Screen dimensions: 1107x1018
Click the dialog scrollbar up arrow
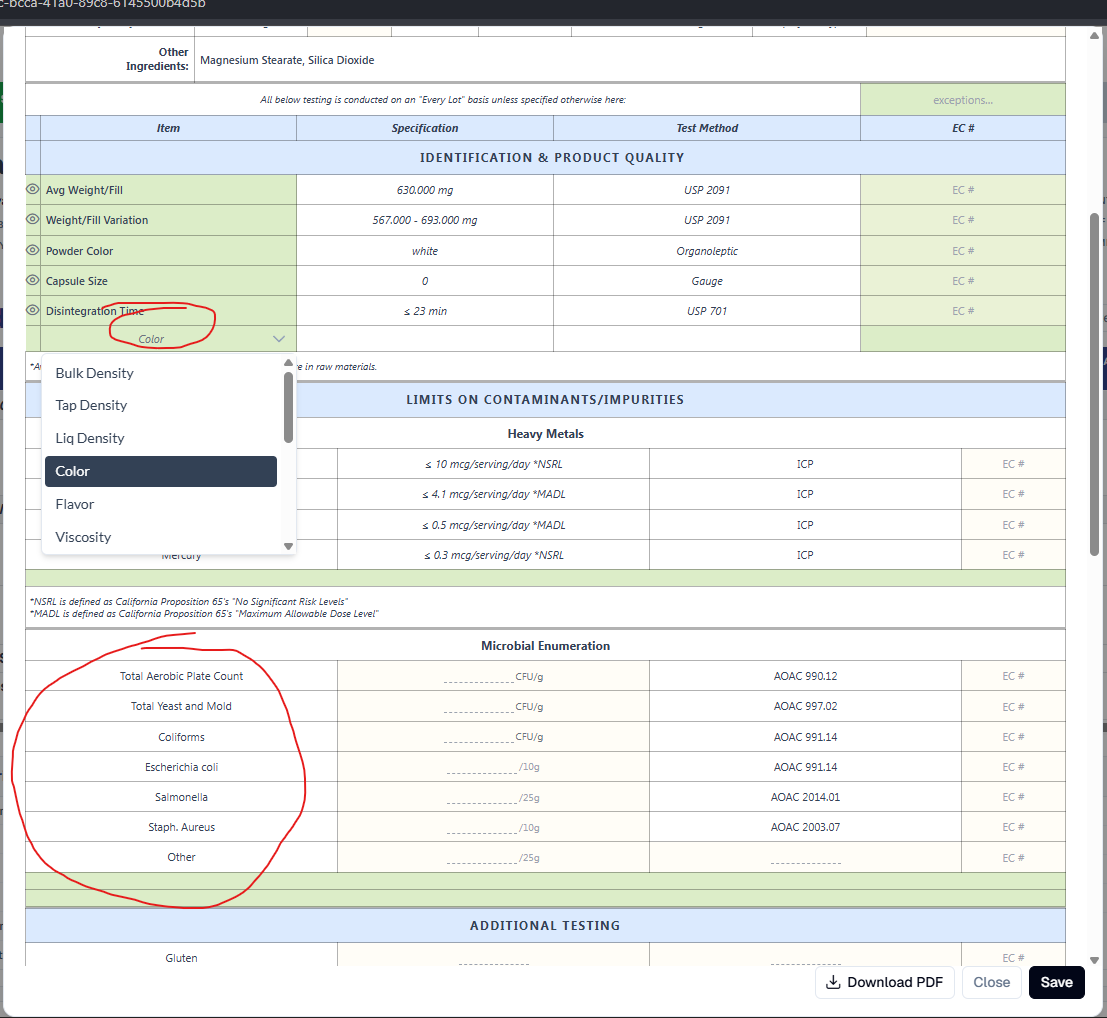click(x=1094, y=35)
